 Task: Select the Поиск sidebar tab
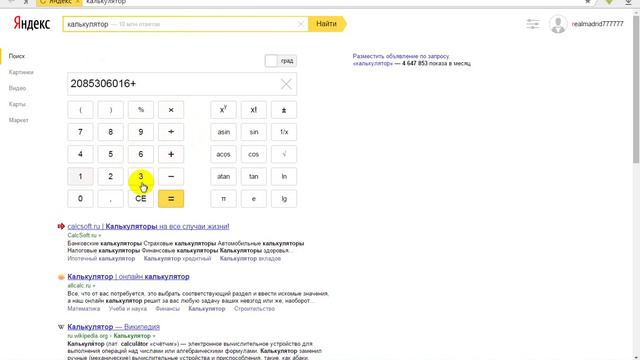point(17,56)
